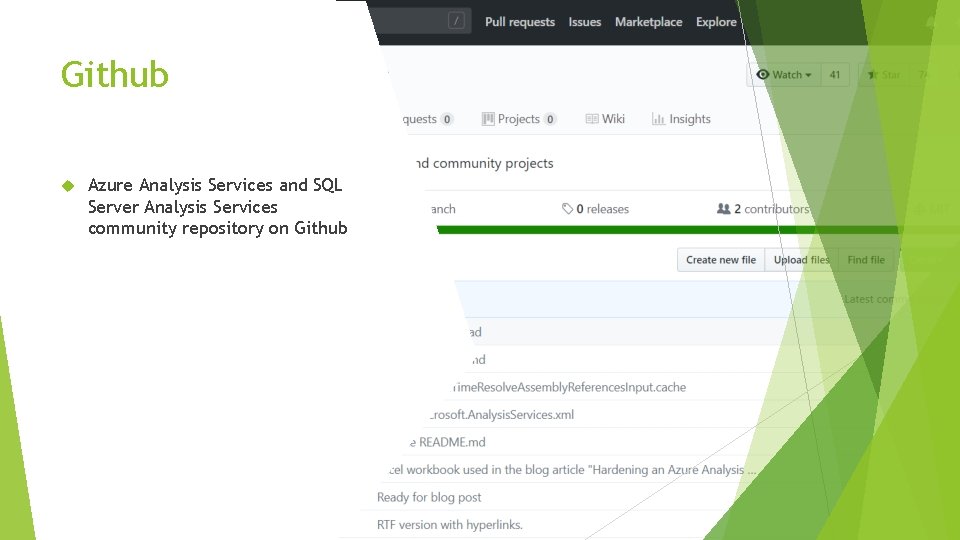Viewport: 960px width, 540px height.
Task: Click the Star icon
Action: pos(872,75)
